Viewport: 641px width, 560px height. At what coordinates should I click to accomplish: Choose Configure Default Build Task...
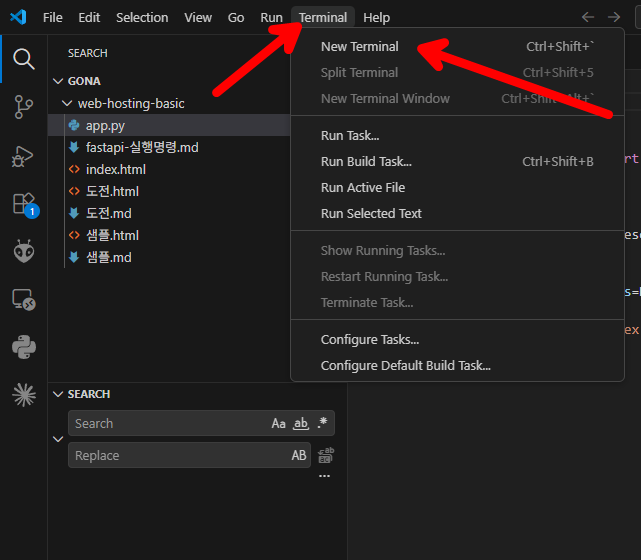coord(457,365)
